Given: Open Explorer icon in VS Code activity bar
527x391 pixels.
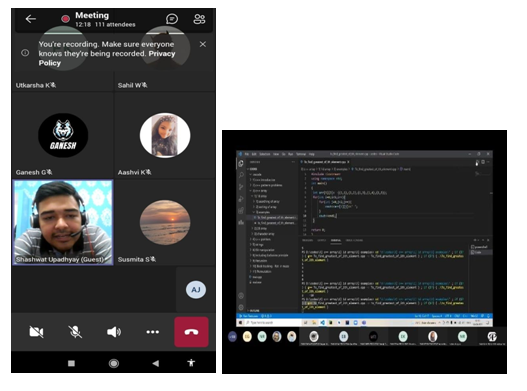Looking at the screenshot, I should [x=241, y=164].
